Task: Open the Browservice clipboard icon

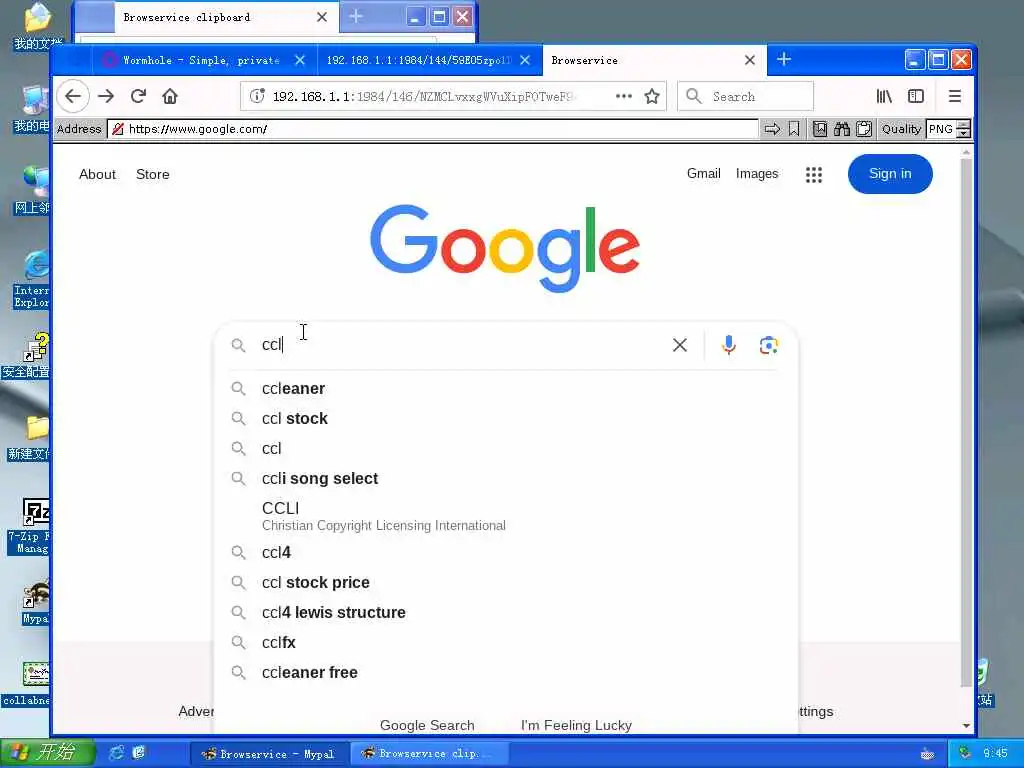Action: click(x=864, y=129)
